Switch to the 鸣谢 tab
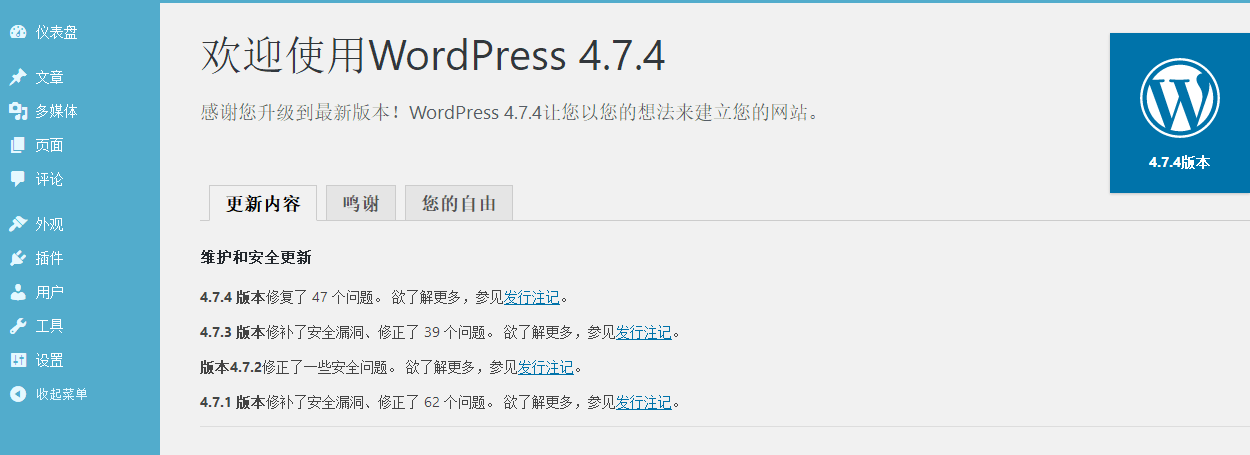The width and height of the screenshot is (1250, 455). pos(361,203)
